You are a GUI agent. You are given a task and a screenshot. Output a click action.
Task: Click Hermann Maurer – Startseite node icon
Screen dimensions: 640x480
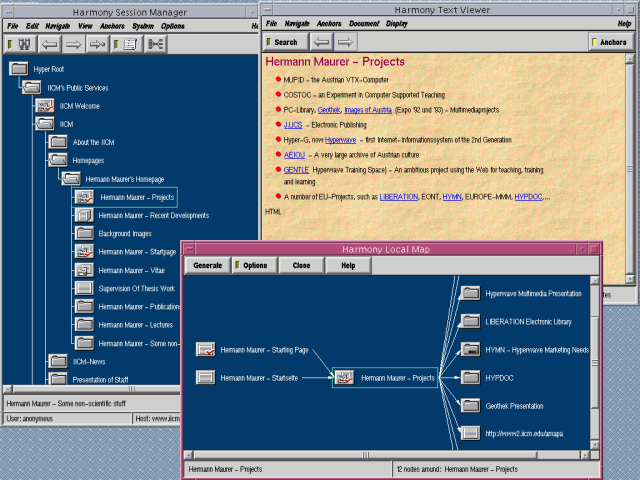click(205, 378)
